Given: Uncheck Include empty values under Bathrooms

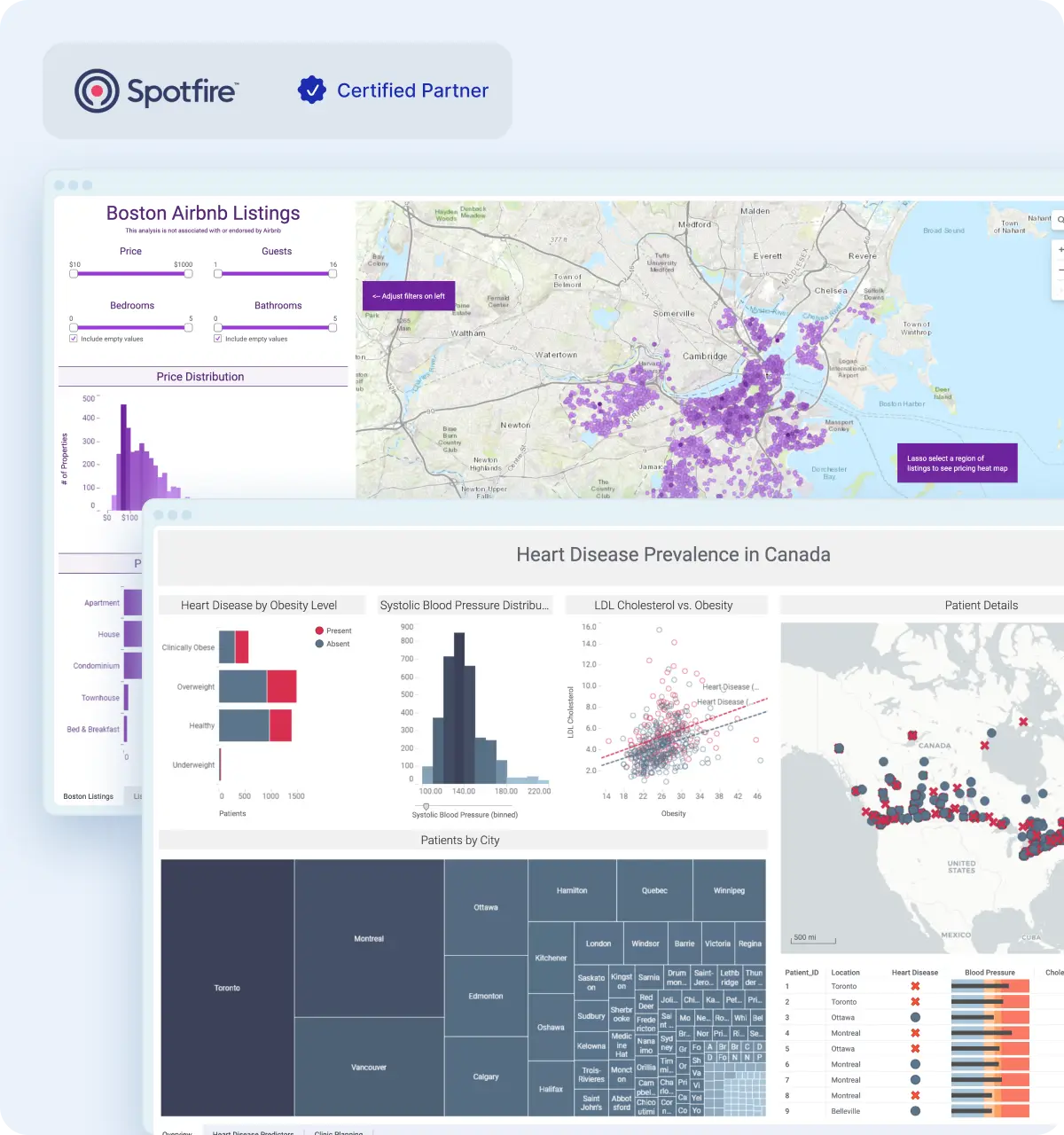Looking at the screenshot, I should pos(218,339).
